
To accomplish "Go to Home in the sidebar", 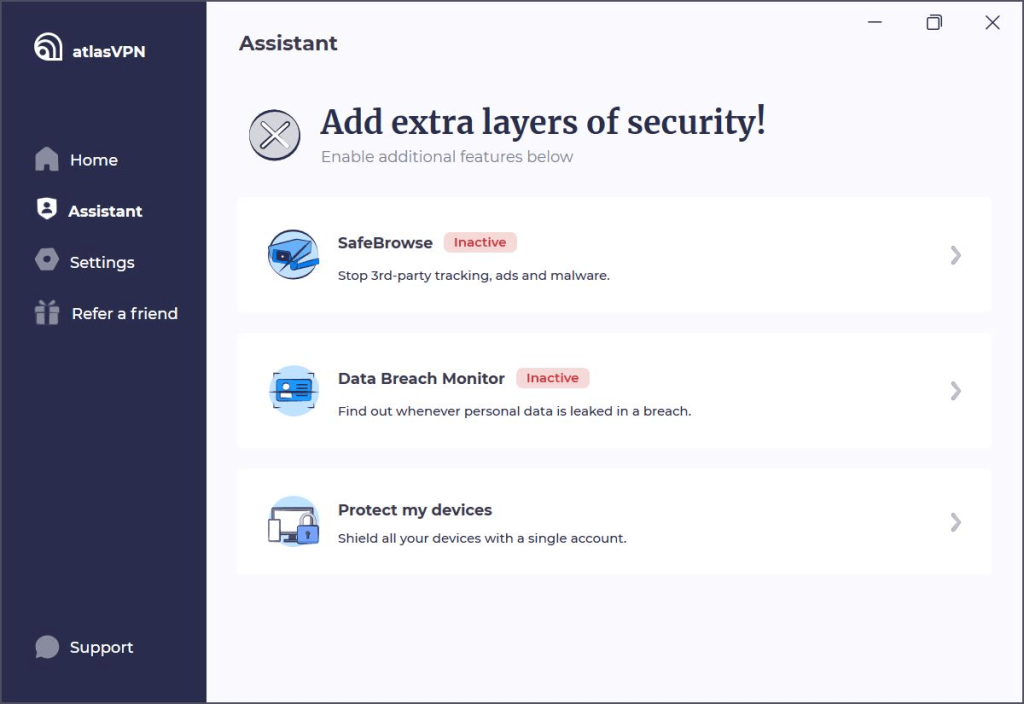I will click(94, 160).
